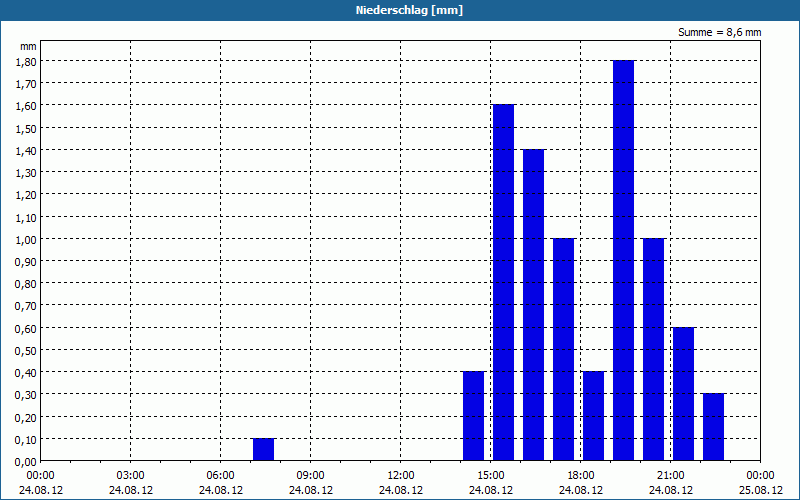Click the 06:00 time axis label
The width and height of the screenshot is (800, 500).
coord(220,476)
